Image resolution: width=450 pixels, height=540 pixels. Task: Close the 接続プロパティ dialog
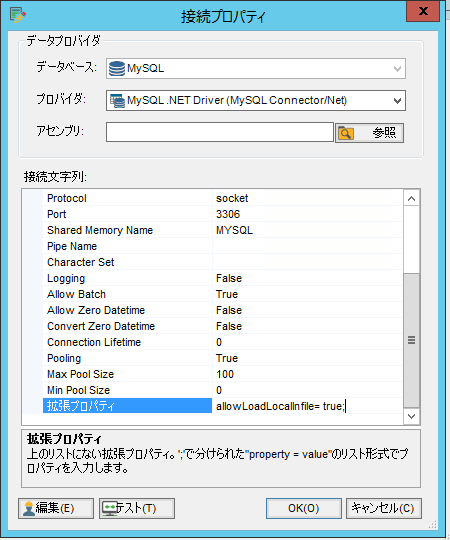pos(423,11)
